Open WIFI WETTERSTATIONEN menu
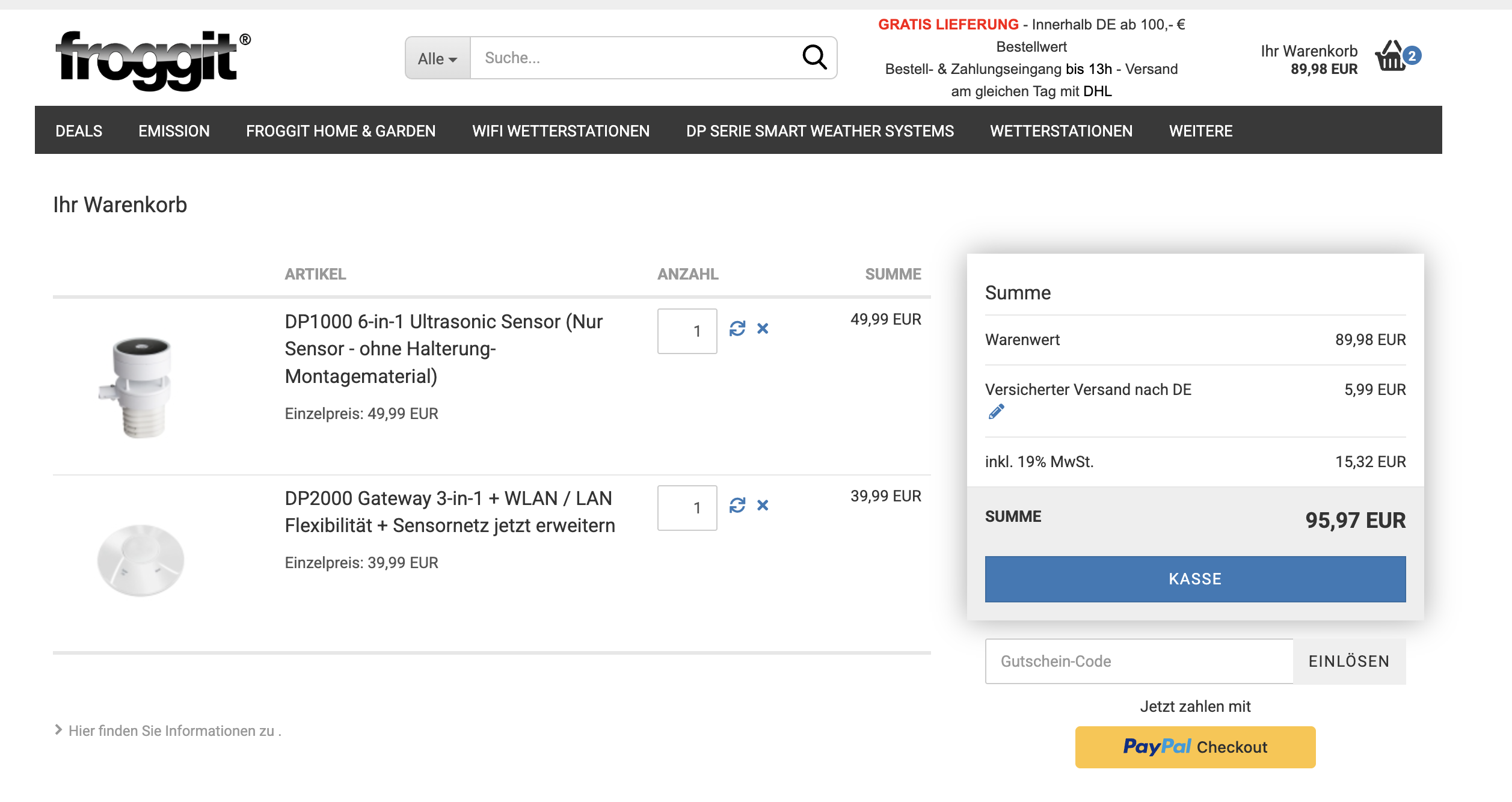Screen dimensions: 1512x802 tap(561, 130)
